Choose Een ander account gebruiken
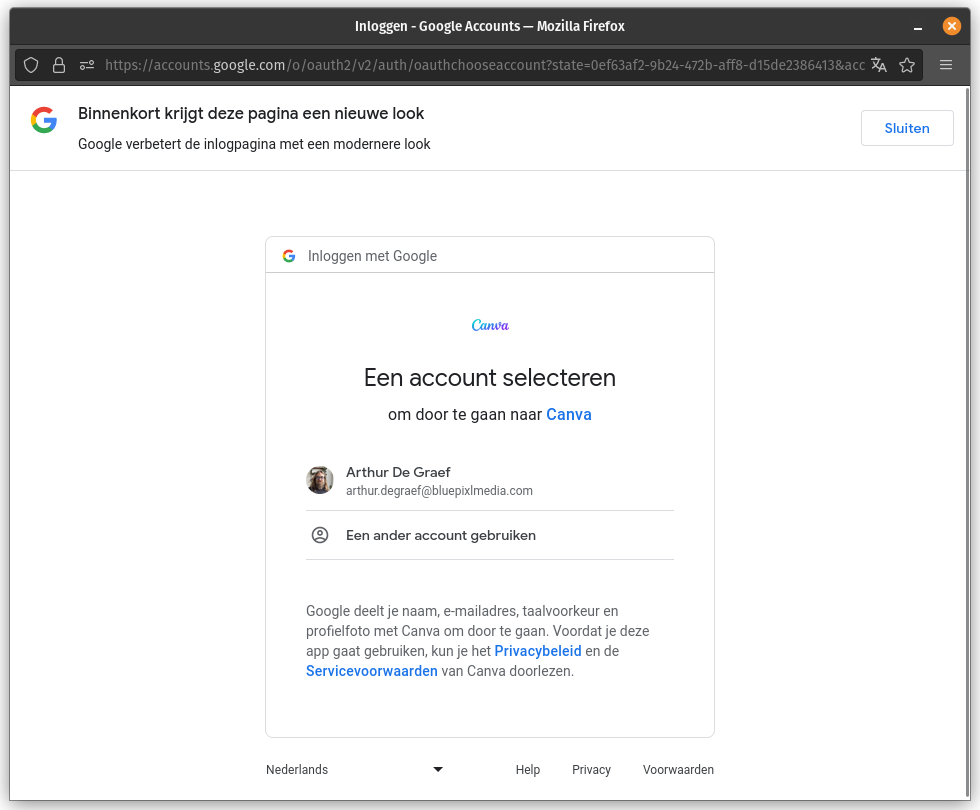The width and height of the screenshot is (980, 810). (x=490, y=535)
